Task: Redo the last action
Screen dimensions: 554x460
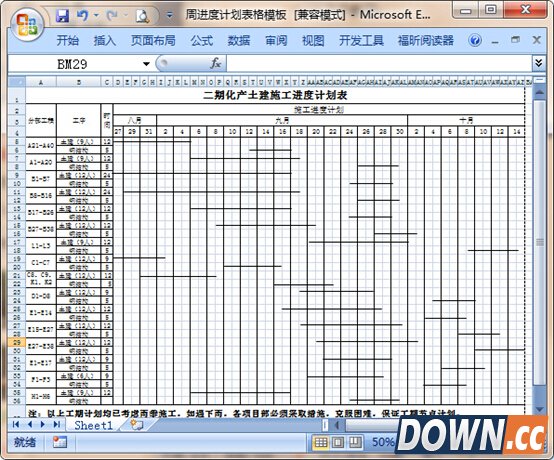Action: [112, 16]
